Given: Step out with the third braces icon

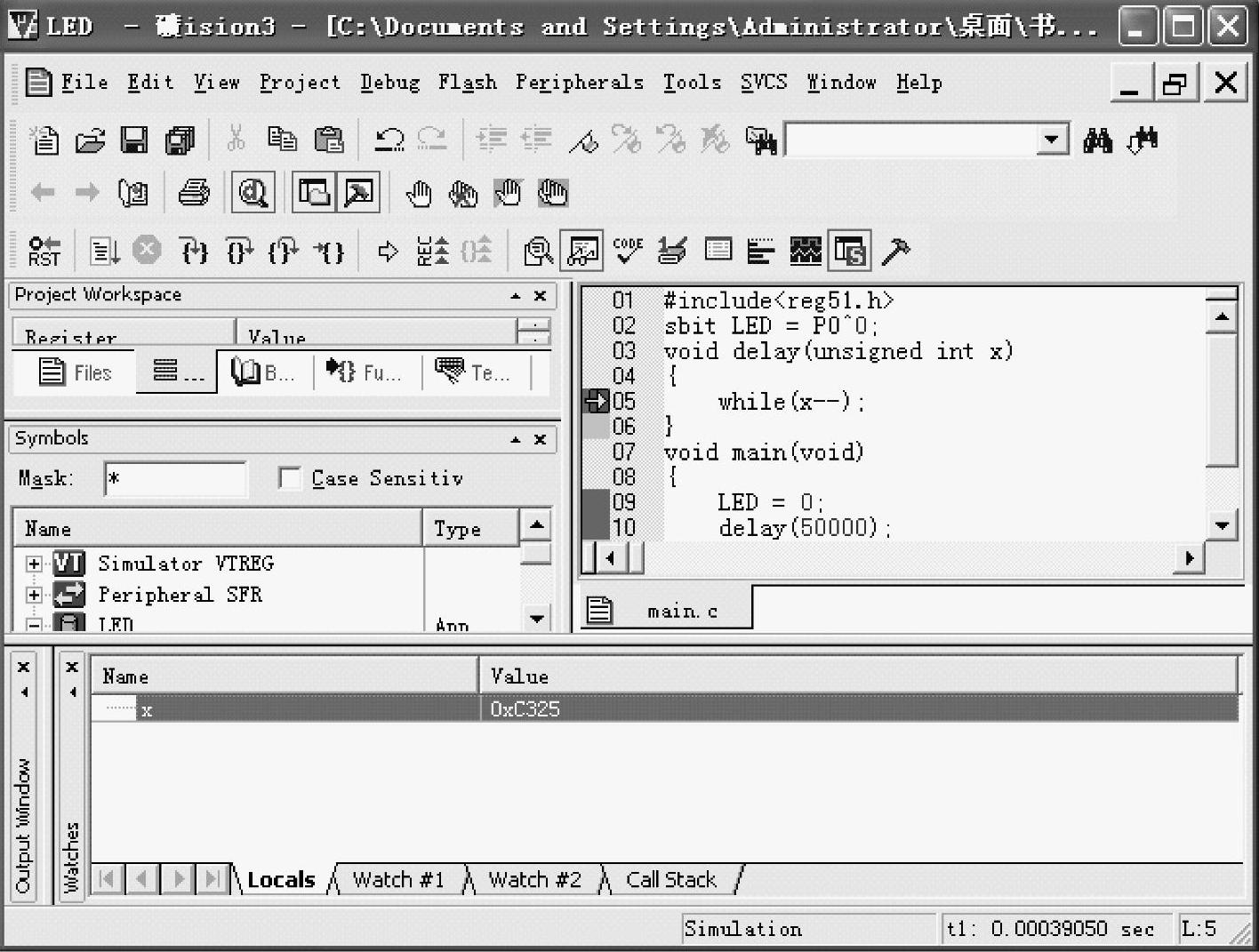Looking at the screenshot, I should coord(284,252).
